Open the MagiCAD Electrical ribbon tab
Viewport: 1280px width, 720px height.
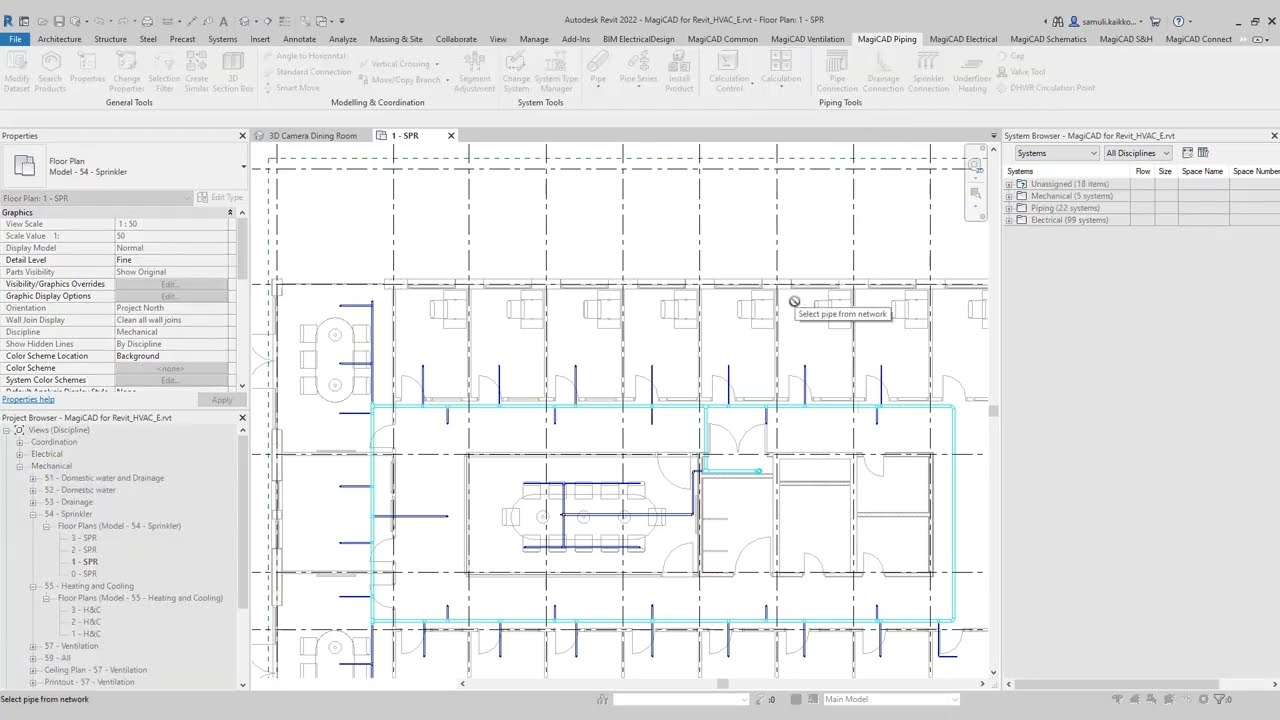click(963, 39)
